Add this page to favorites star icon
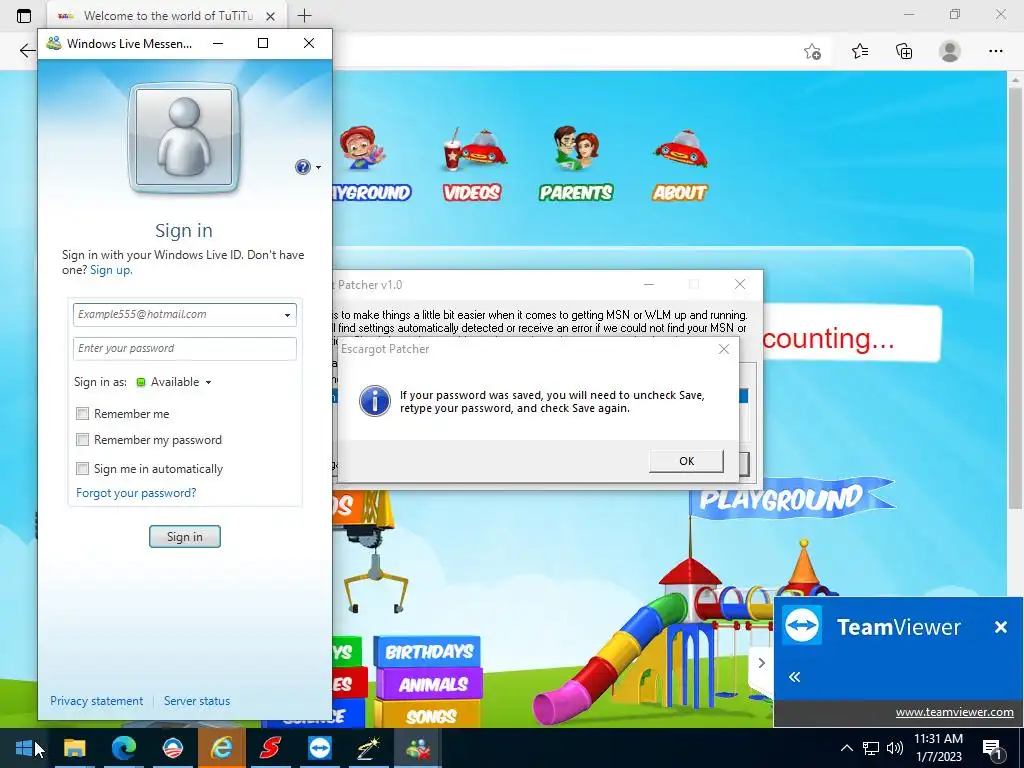The width and height of the screenshot is (1024, 768). (812, 52)
